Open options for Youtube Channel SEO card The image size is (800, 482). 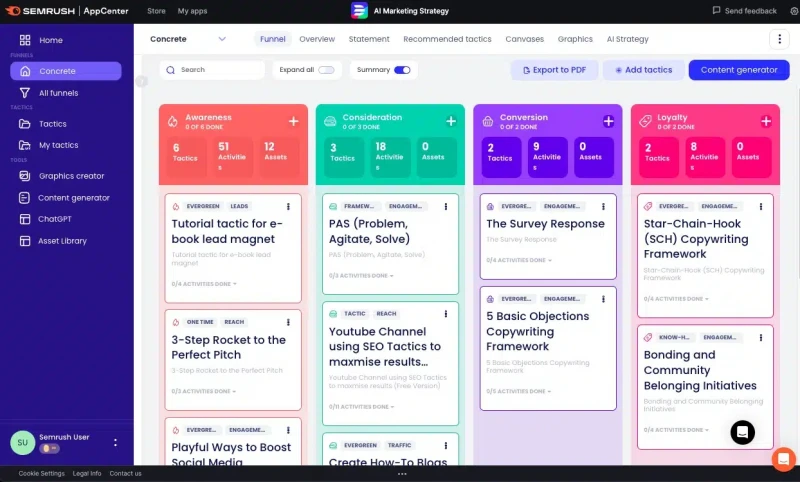click(x=446, y=314)
